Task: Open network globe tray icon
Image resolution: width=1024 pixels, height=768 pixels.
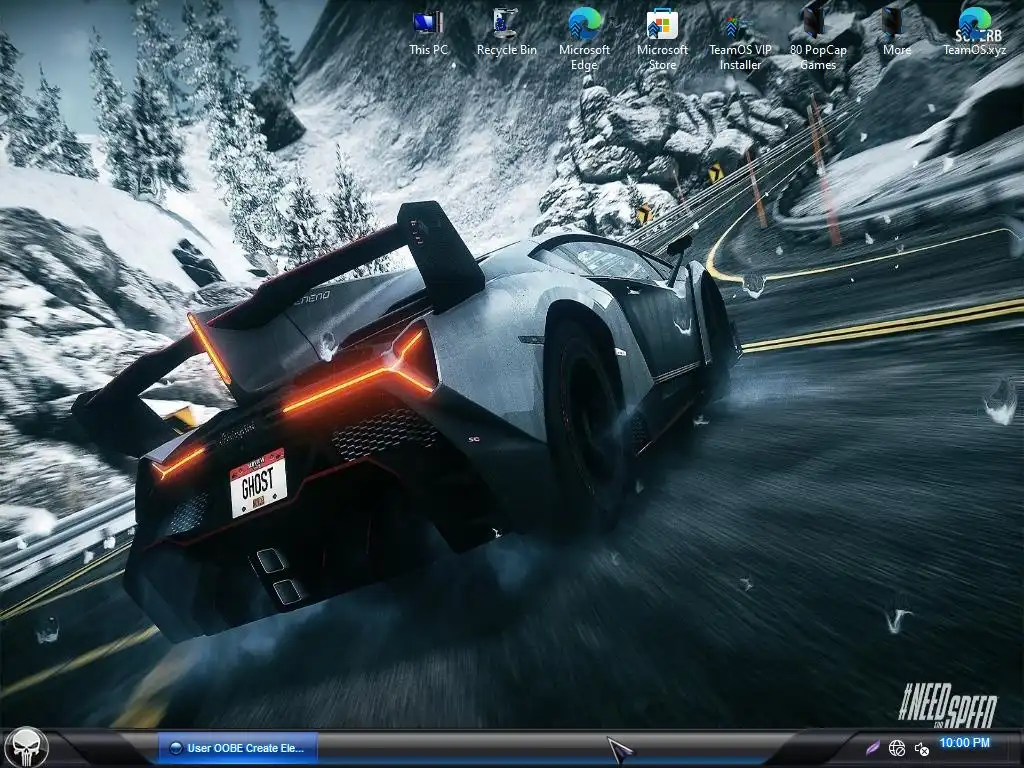Action: [x=897, y=748]
